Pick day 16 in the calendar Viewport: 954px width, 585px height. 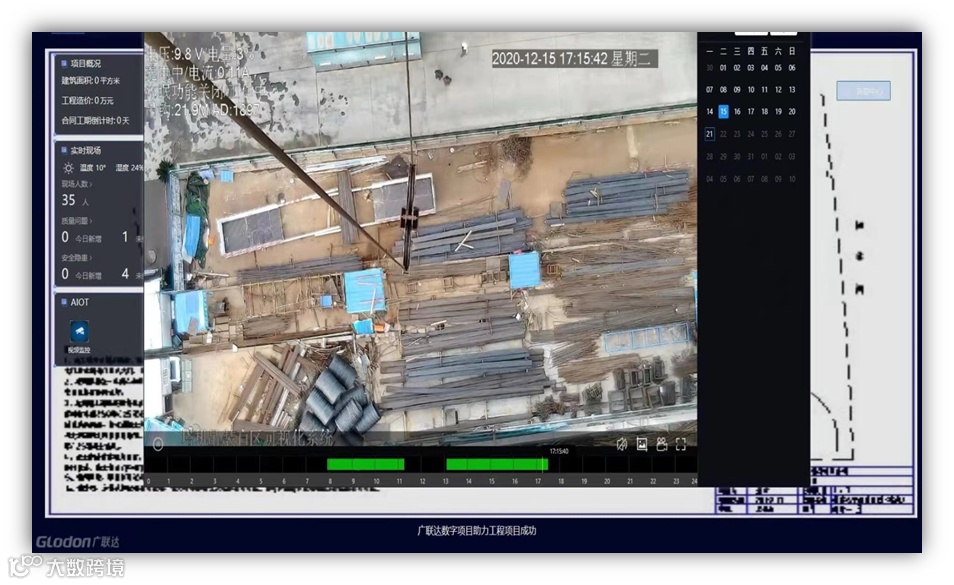(x=737, y=112)
